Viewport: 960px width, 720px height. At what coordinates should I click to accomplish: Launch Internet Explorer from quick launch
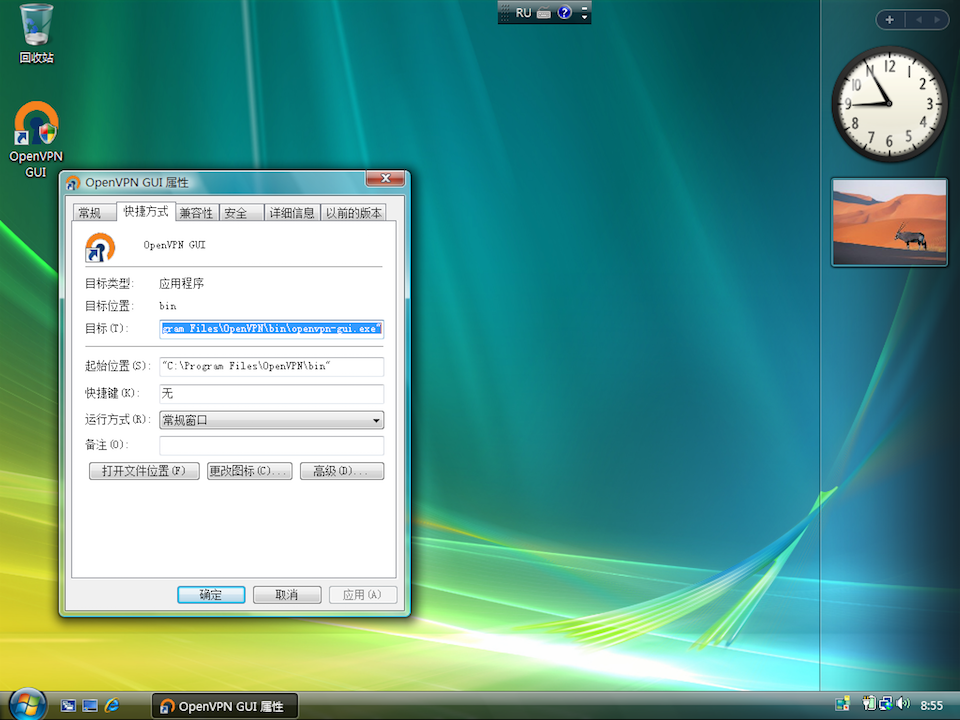[112, 706]
